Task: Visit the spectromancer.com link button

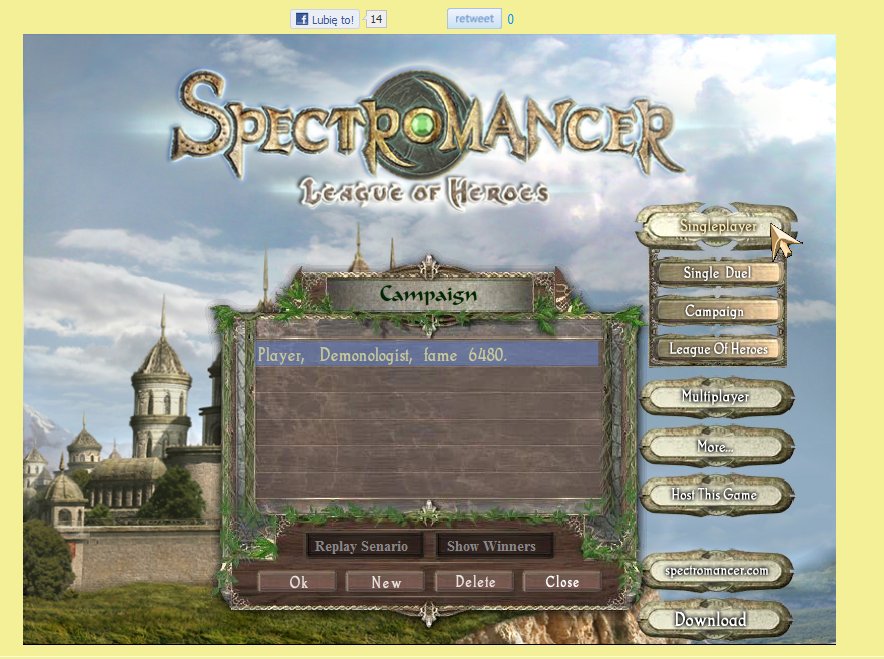Action: click(716, 570)
